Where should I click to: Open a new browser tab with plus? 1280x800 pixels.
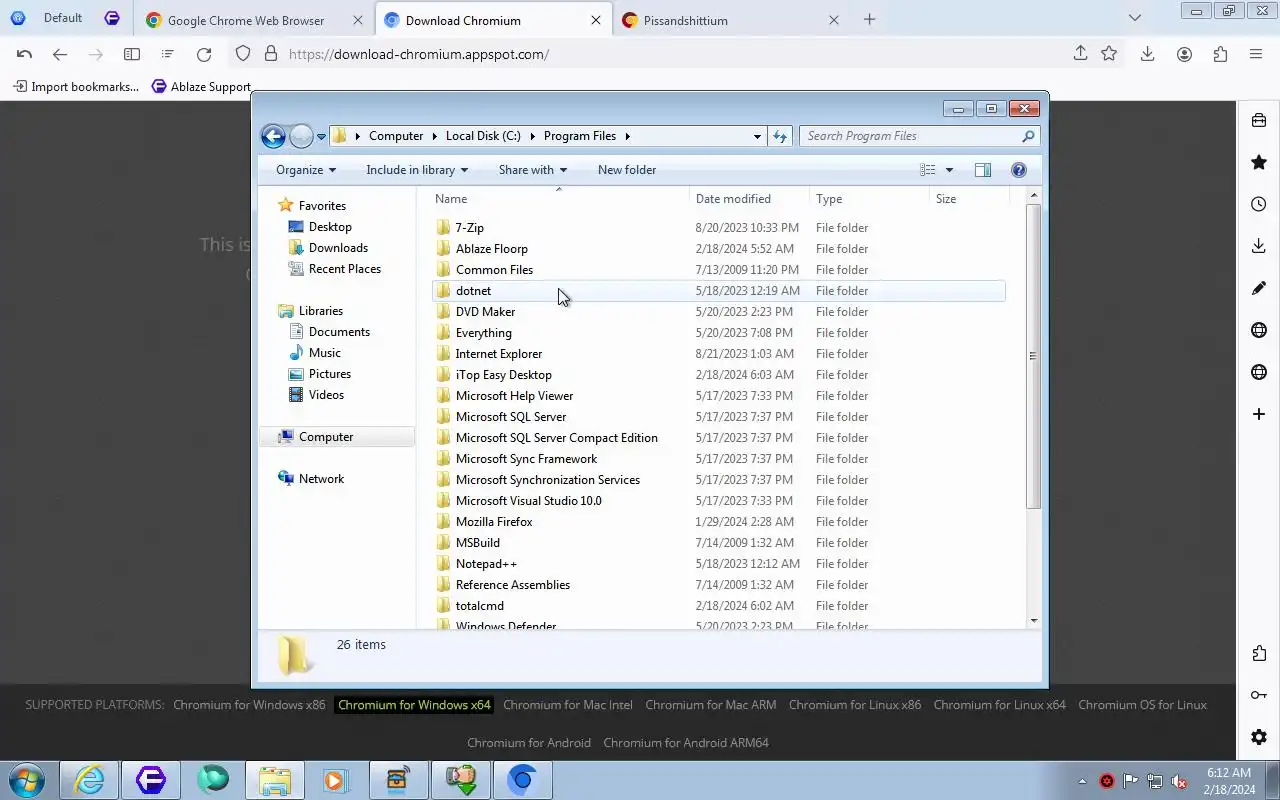[x=869, y=19]
